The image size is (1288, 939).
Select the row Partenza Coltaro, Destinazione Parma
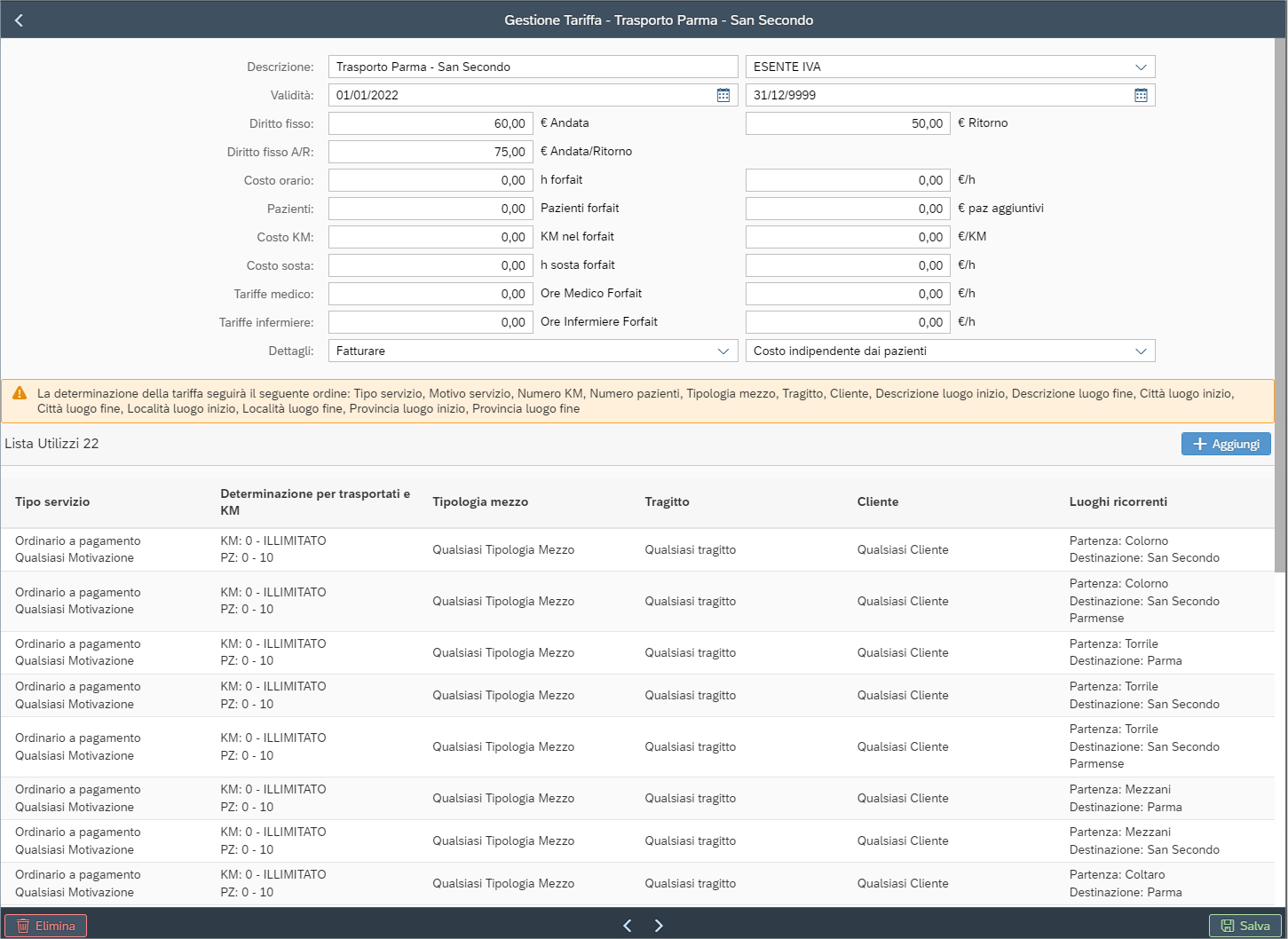click(637, 883)
